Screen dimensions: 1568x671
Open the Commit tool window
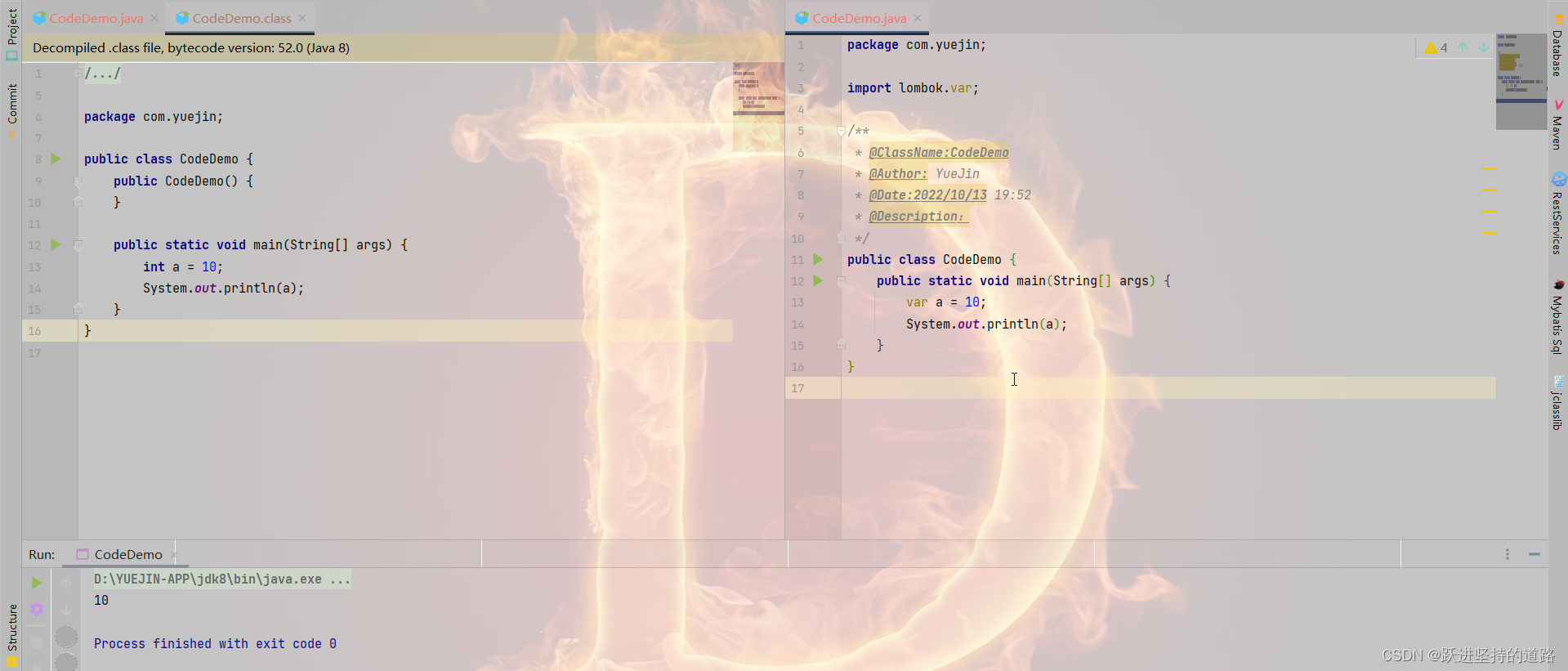pyautogui.click(x=11, y=112)
